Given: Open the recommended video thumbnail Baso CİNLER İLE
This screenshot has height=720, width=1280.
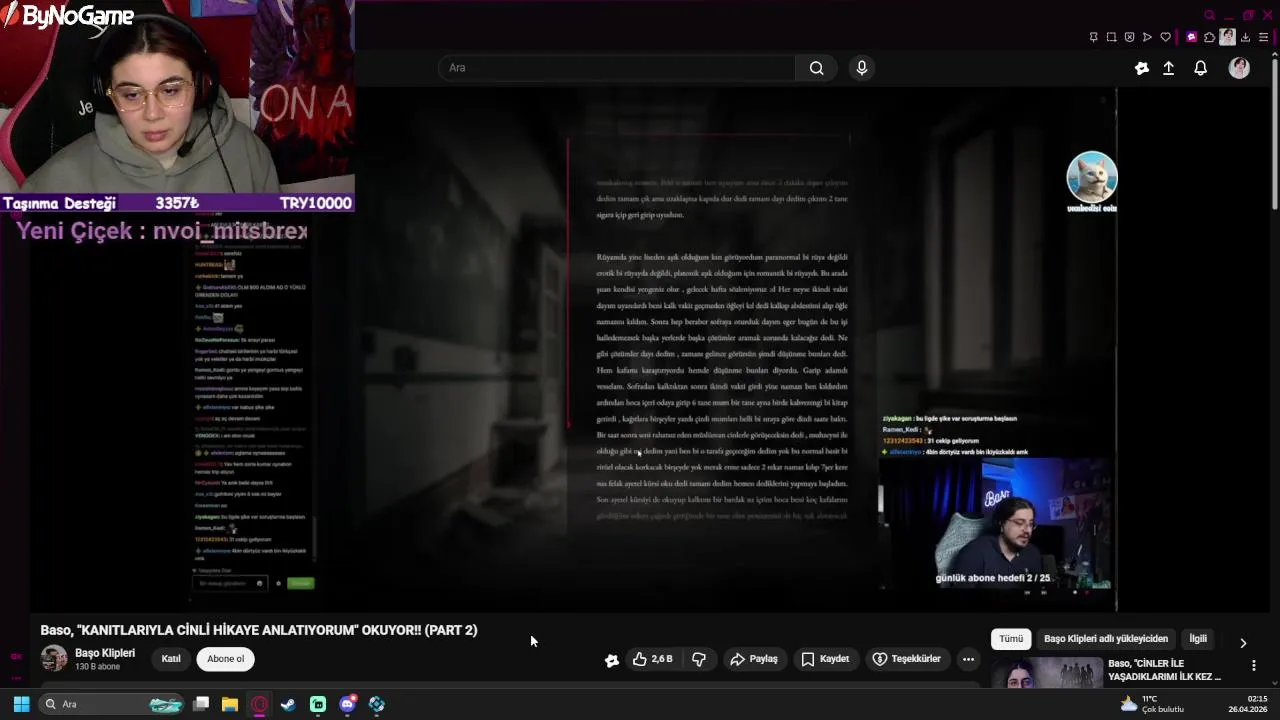Looking at the screenshot, I should coord(1046,674).
